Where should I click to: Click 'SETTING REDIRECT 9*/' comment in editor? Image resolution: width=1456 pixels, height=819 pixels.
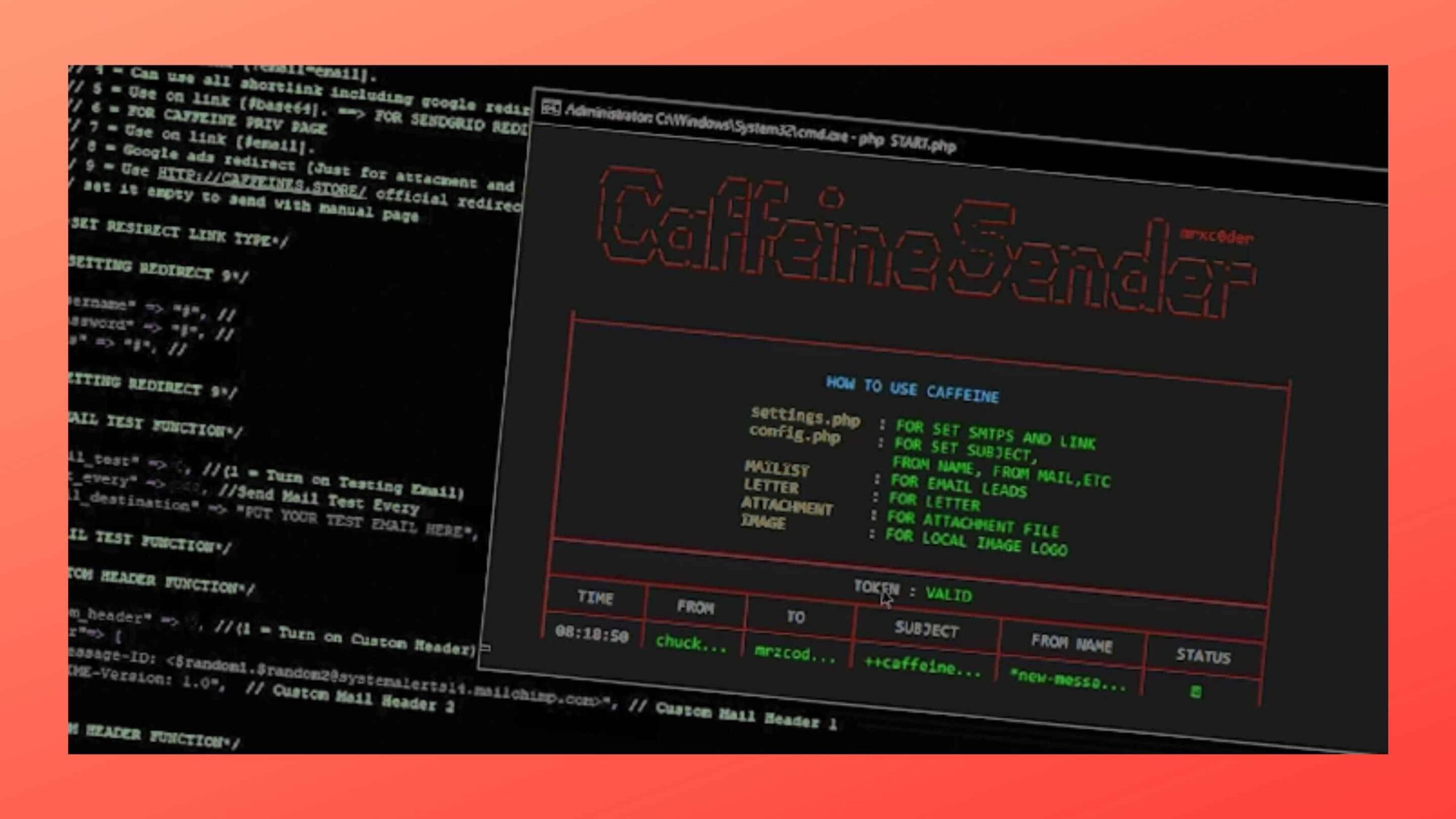158,269
